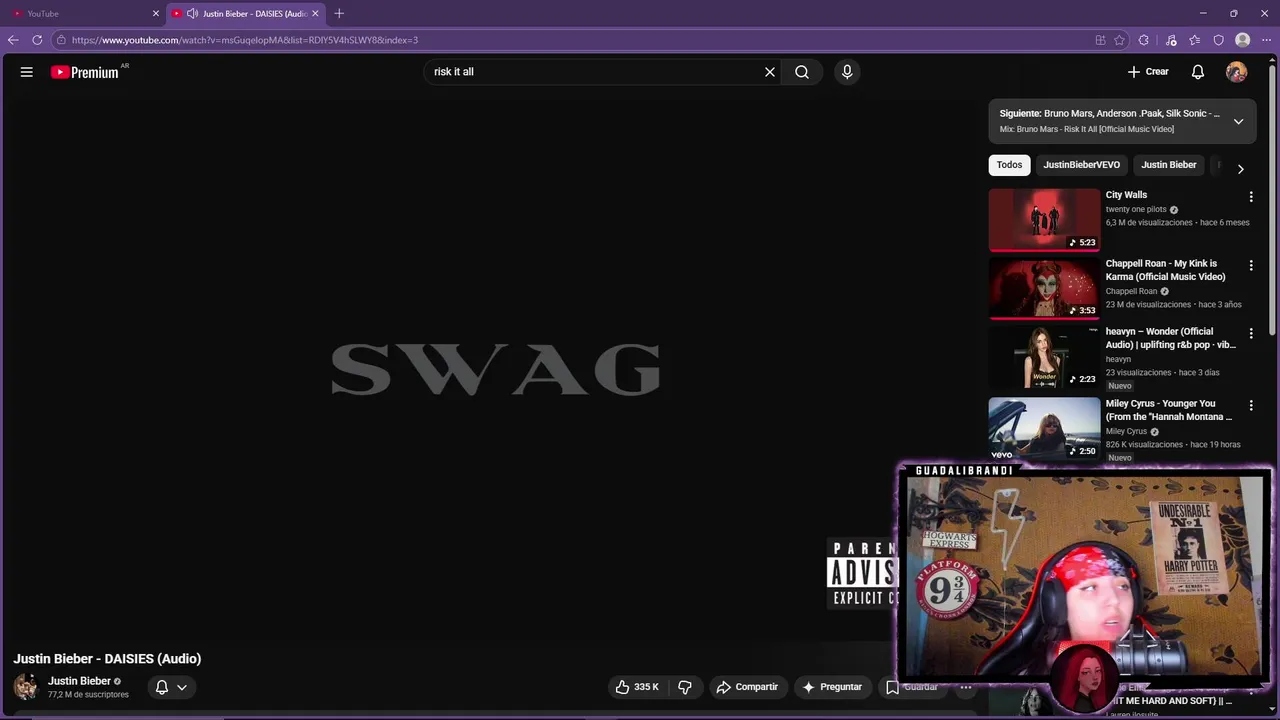Open 'City Walls' title link
The width and height of the screenshot is (1280, 720).
click(x=1126, y=195)
